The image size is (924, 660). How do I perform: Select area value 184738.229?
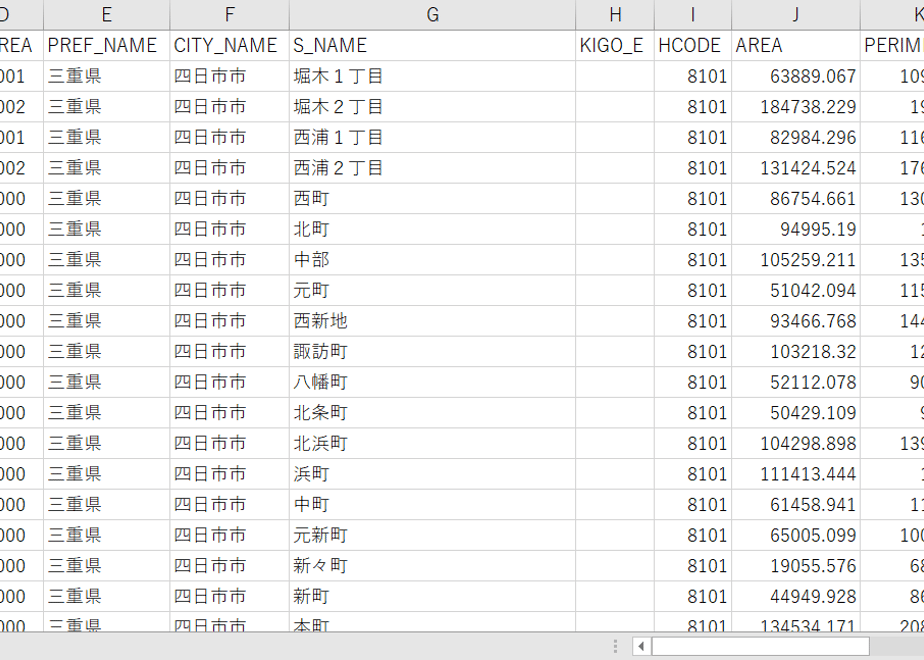coord(796,107)
